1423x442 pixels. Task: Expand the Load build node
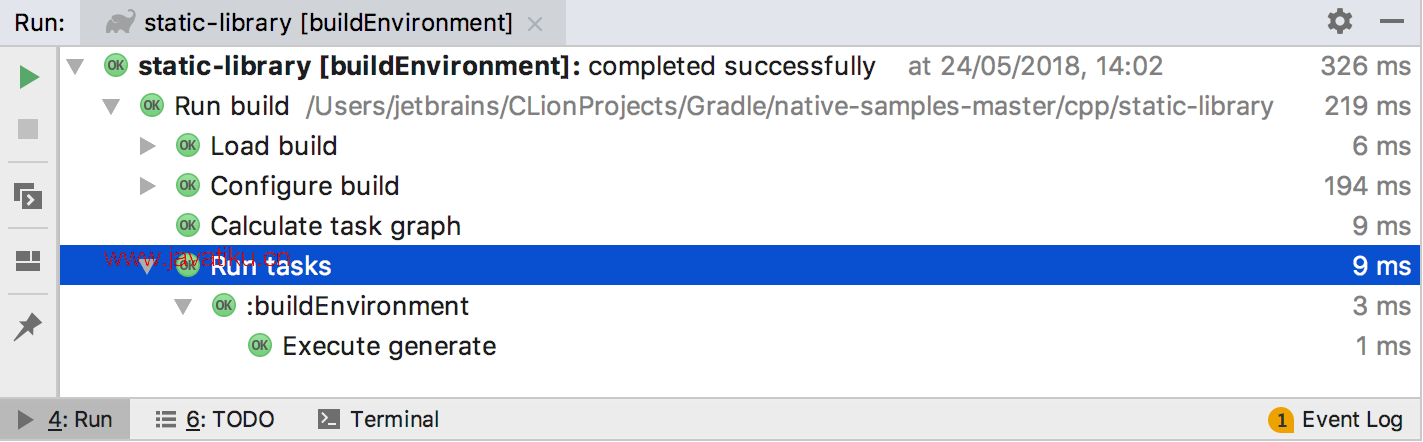tap(148, 146)
